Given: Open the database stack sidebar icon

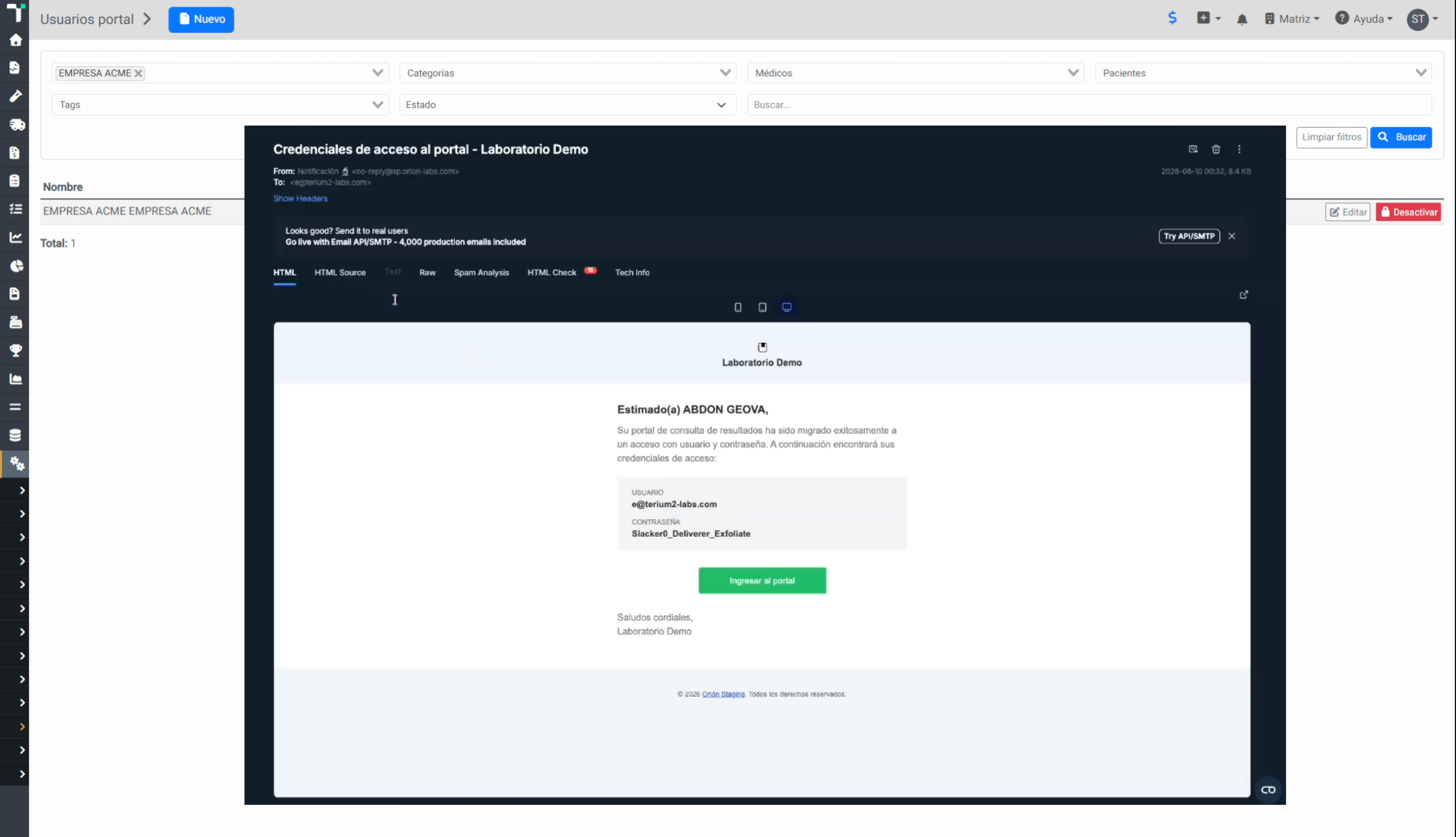Looking at the screenshot, I should pos(15,435).
